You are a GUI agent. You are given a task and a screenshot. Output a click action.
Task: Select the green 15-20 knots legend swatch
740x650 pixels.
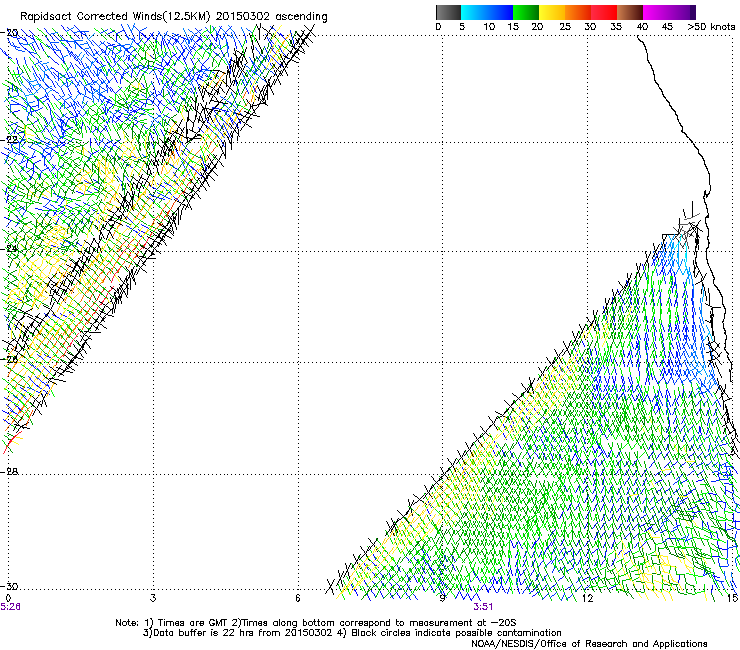coord(526,12)
